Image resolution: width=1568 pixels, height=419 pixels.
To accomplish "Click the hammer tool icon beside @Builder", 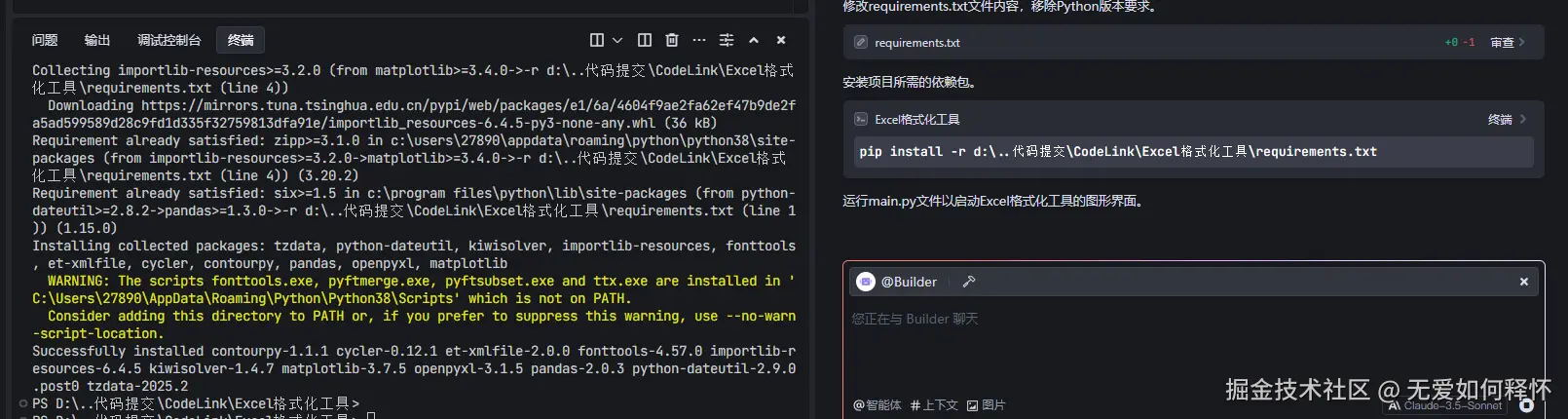I will [968, 282].
